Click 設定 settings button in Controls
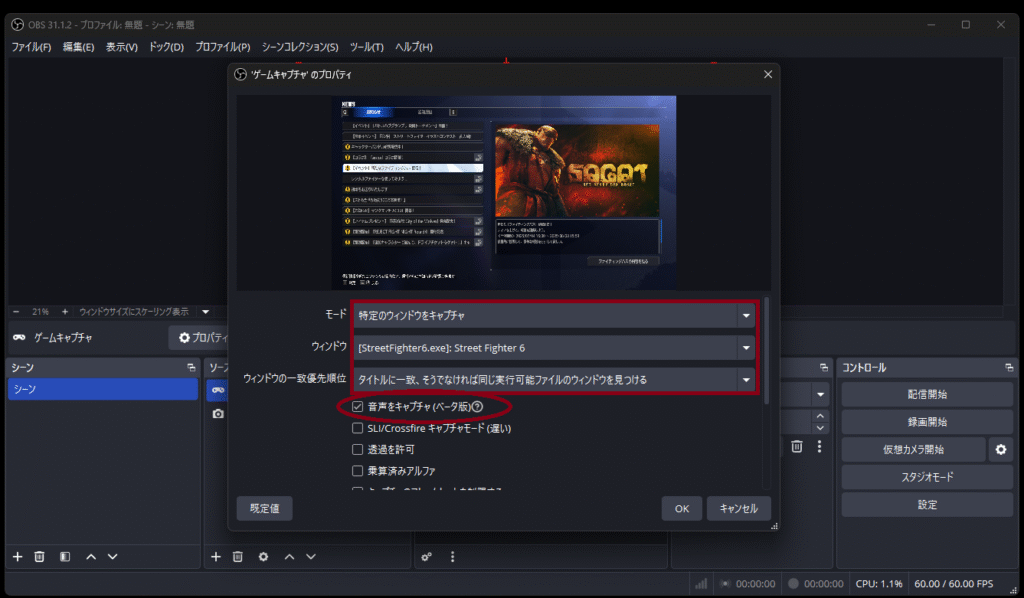 pos(927,505)
